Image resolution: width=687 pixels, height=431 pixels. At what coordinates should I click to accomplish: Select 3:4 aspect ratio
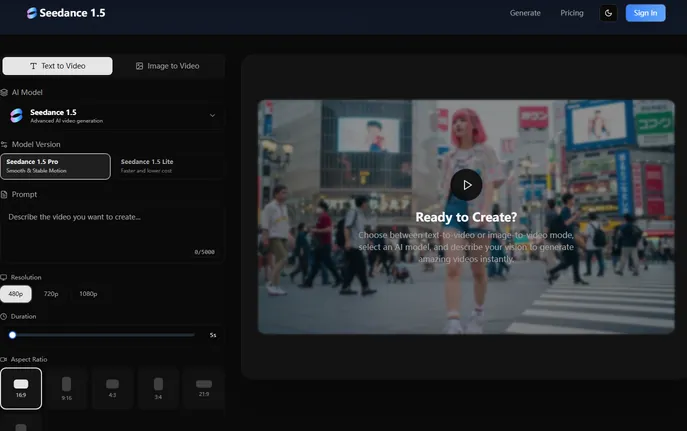pyautogui.click(x=158, y=389)
